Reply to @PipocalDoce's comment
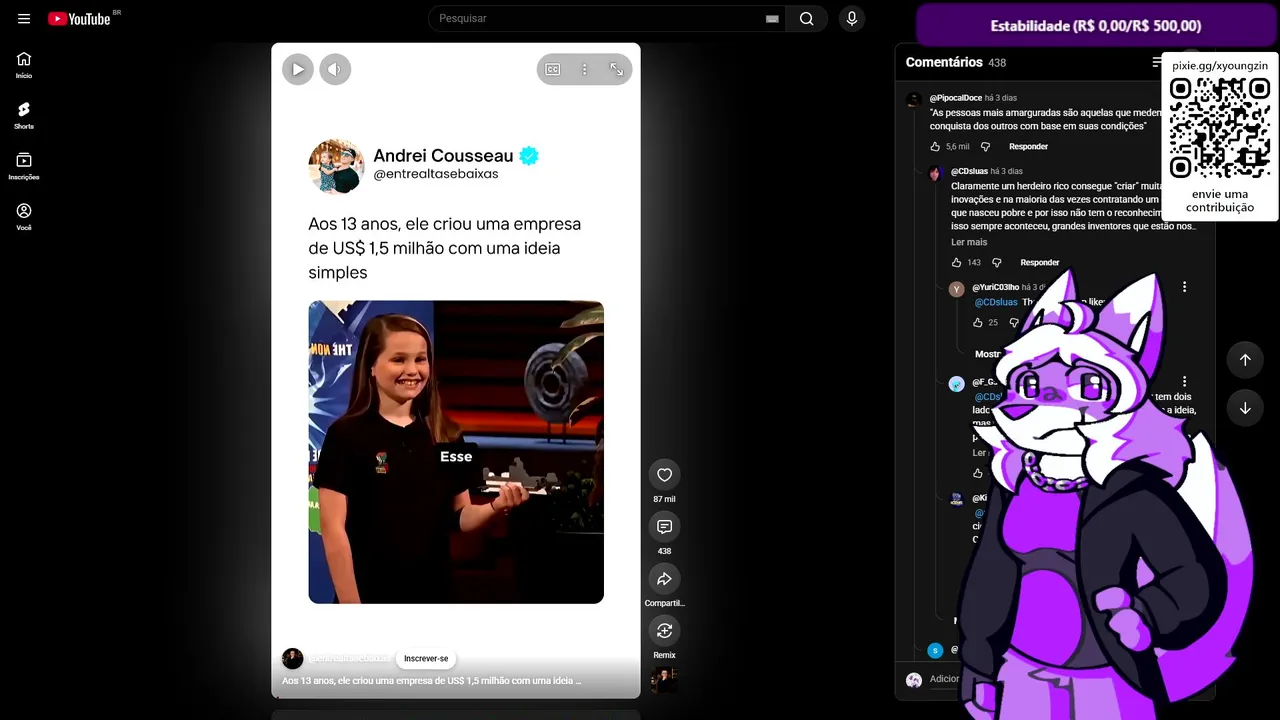This screenshot has width=1280, height=720. coord(1029,147)
